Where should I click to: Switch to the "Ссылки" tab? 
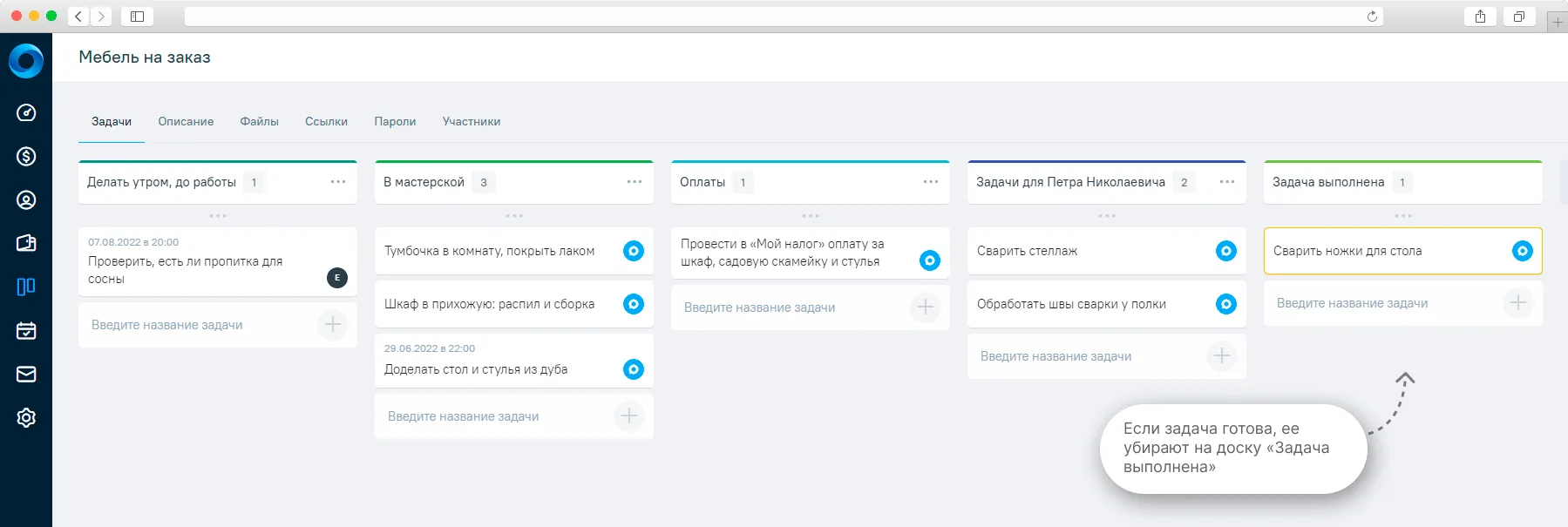[326, 122]
